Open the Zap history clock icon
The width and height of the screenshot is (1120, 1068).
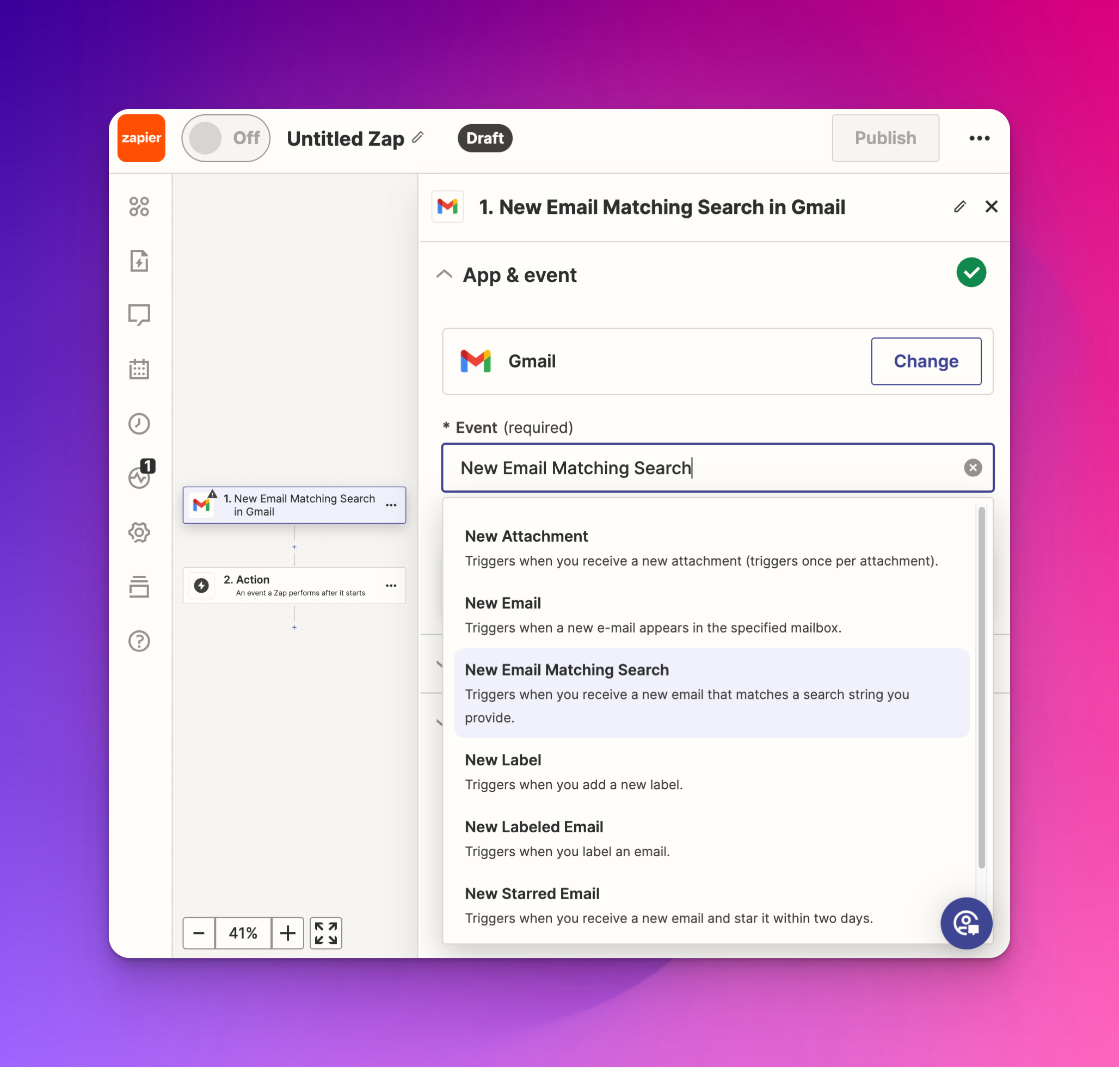point(139,423)
